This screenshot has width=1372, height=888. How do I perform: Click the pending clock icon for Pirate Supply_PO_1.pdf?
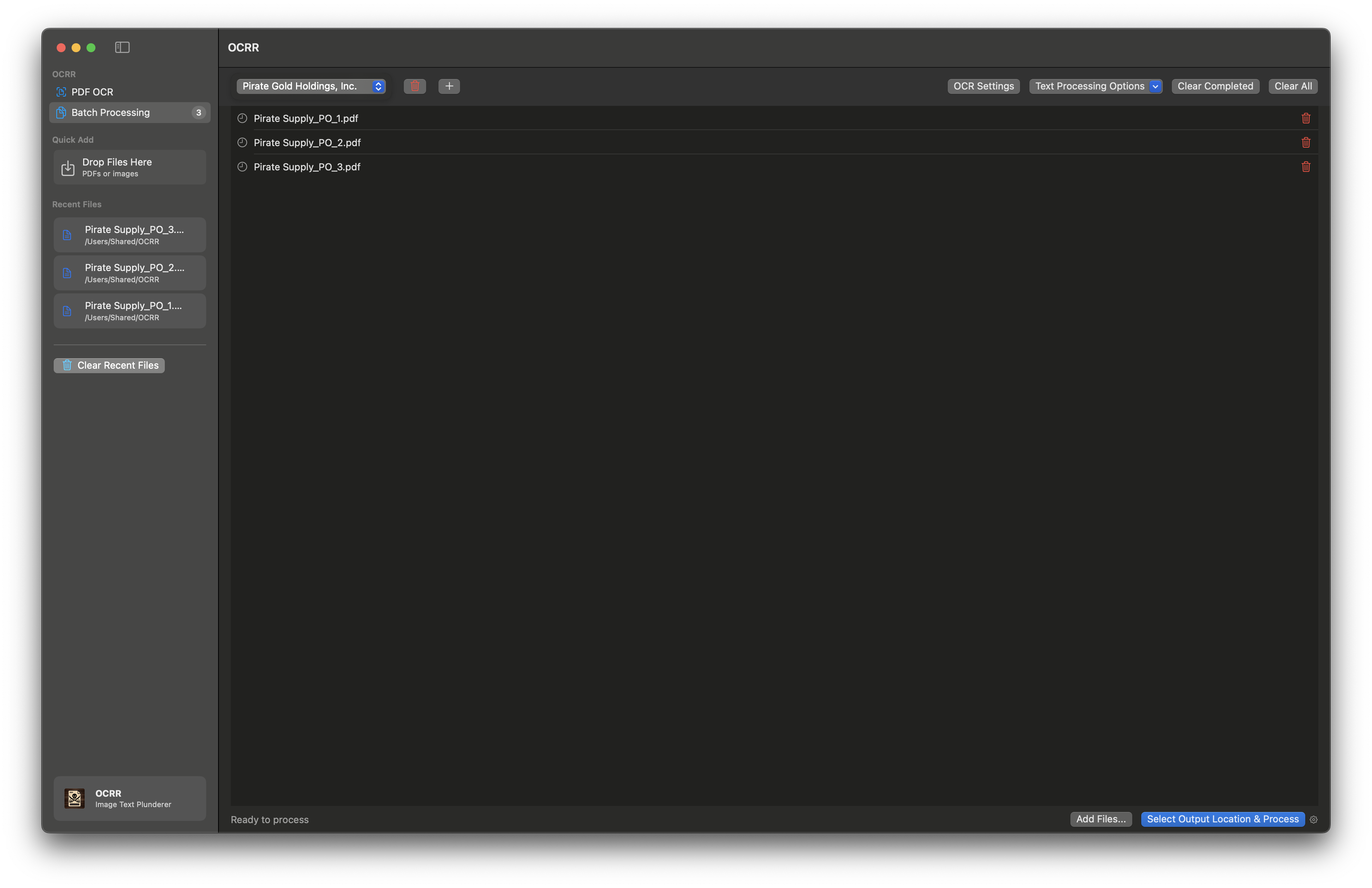pyautogui.click(x=242, y=118)
